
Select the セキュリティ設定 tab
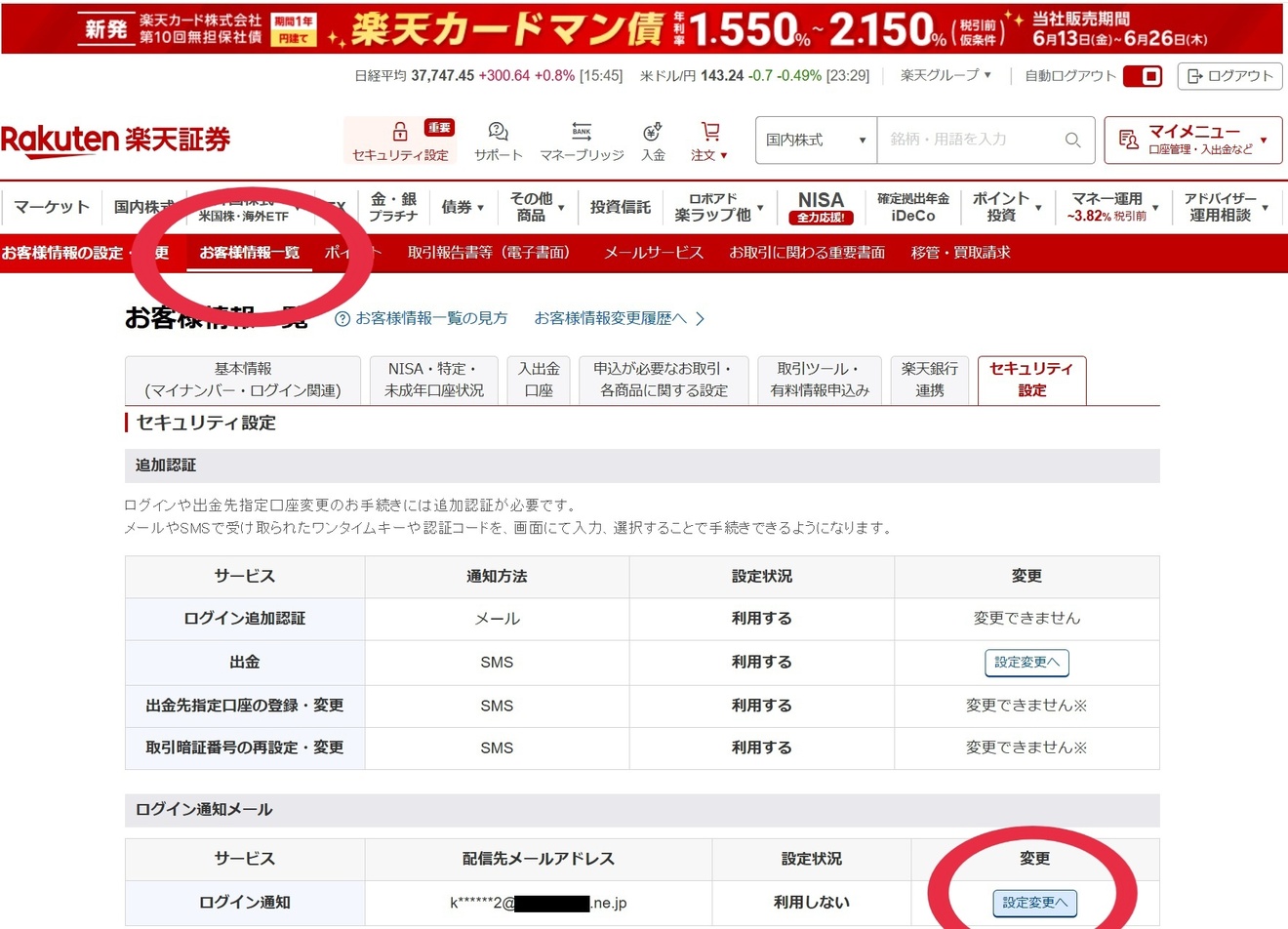pos(1031,380)
